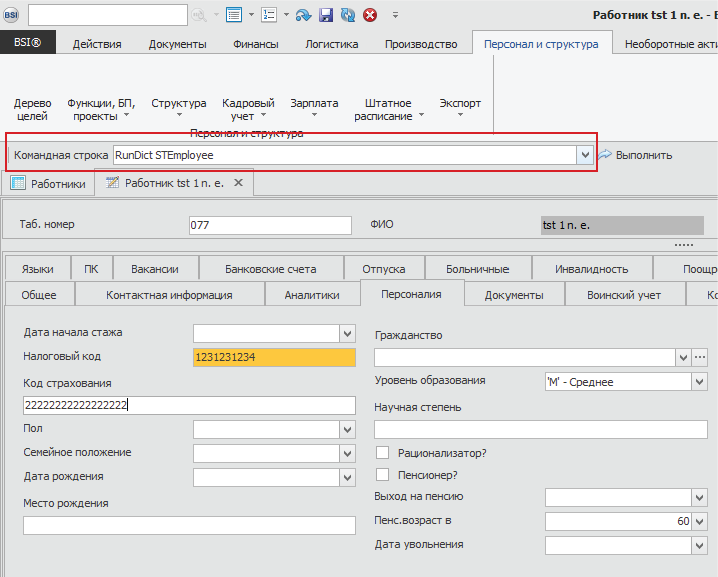This screenshot has width=718, height=577.
Task: Click the numbered list icon in toolbar
Action: 269,15
